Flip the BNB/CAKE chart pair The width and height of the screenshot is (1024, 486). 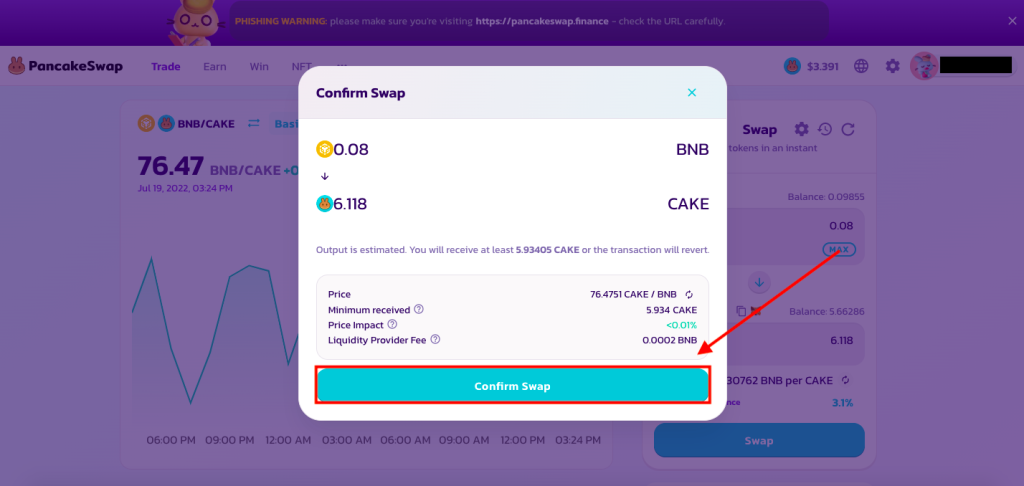(x=254, y=123)
